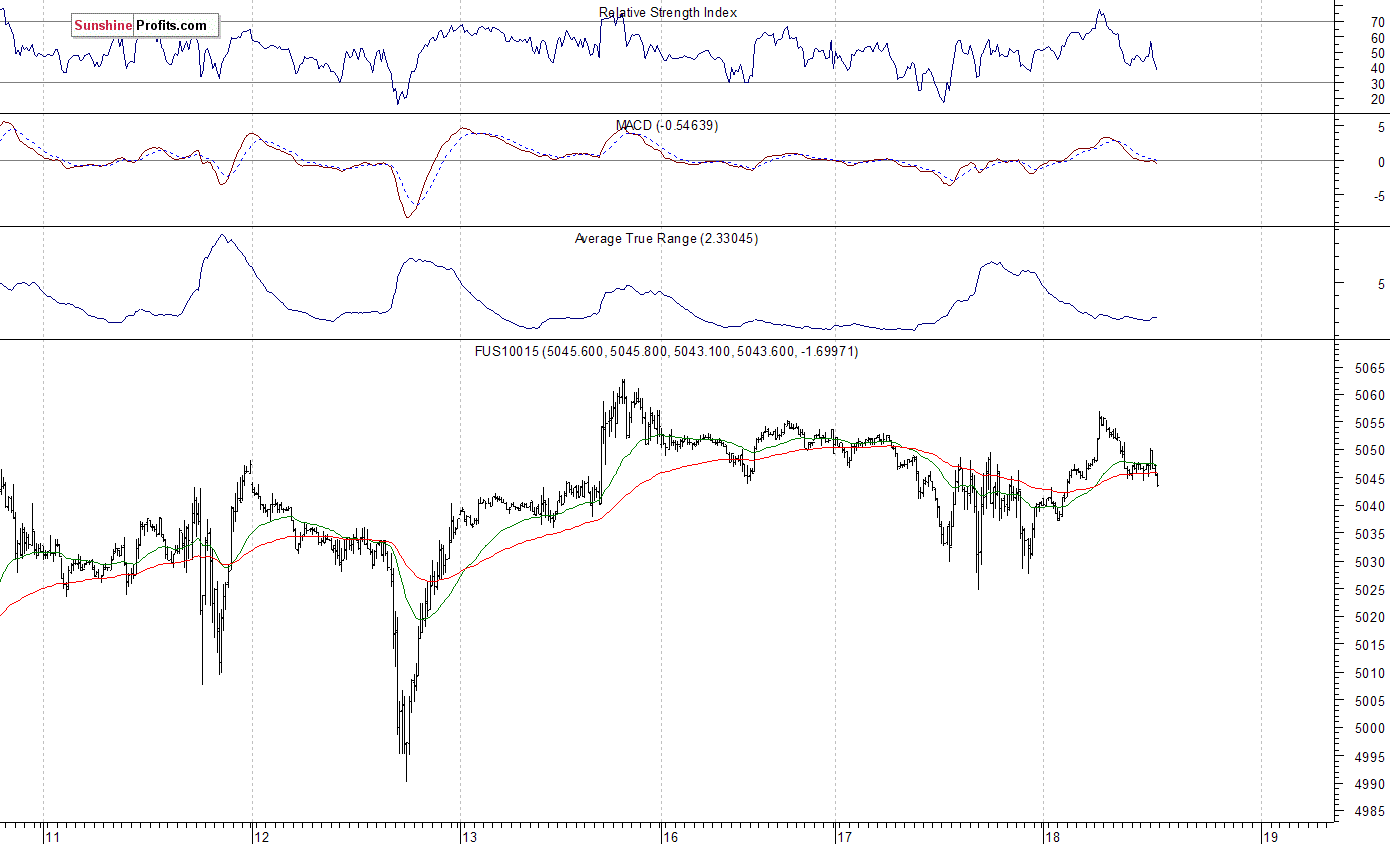Click RSI axis value 40
Image resolution: width=1390 pixels, height=844 pixels.
(1377, 68)
